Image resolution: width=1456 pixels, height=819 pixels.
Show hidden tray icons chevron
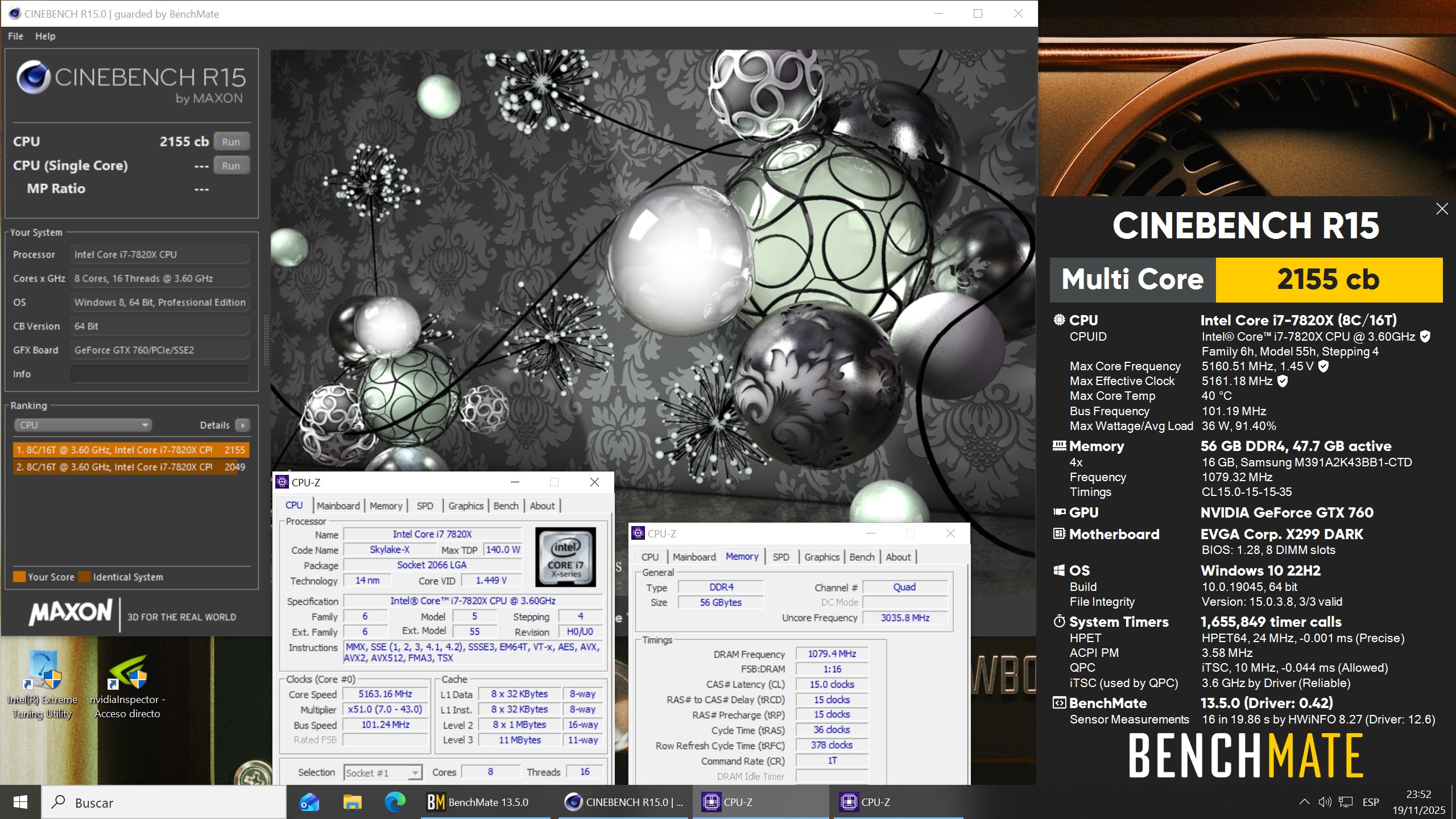[1305, 802]
